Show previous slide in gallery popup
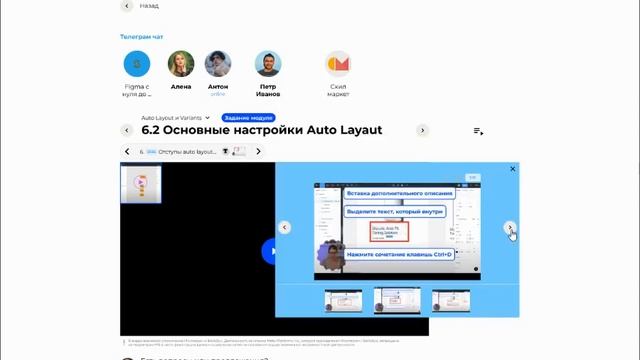640x360 pixels. pyautogui.click(x=284, y=227)
